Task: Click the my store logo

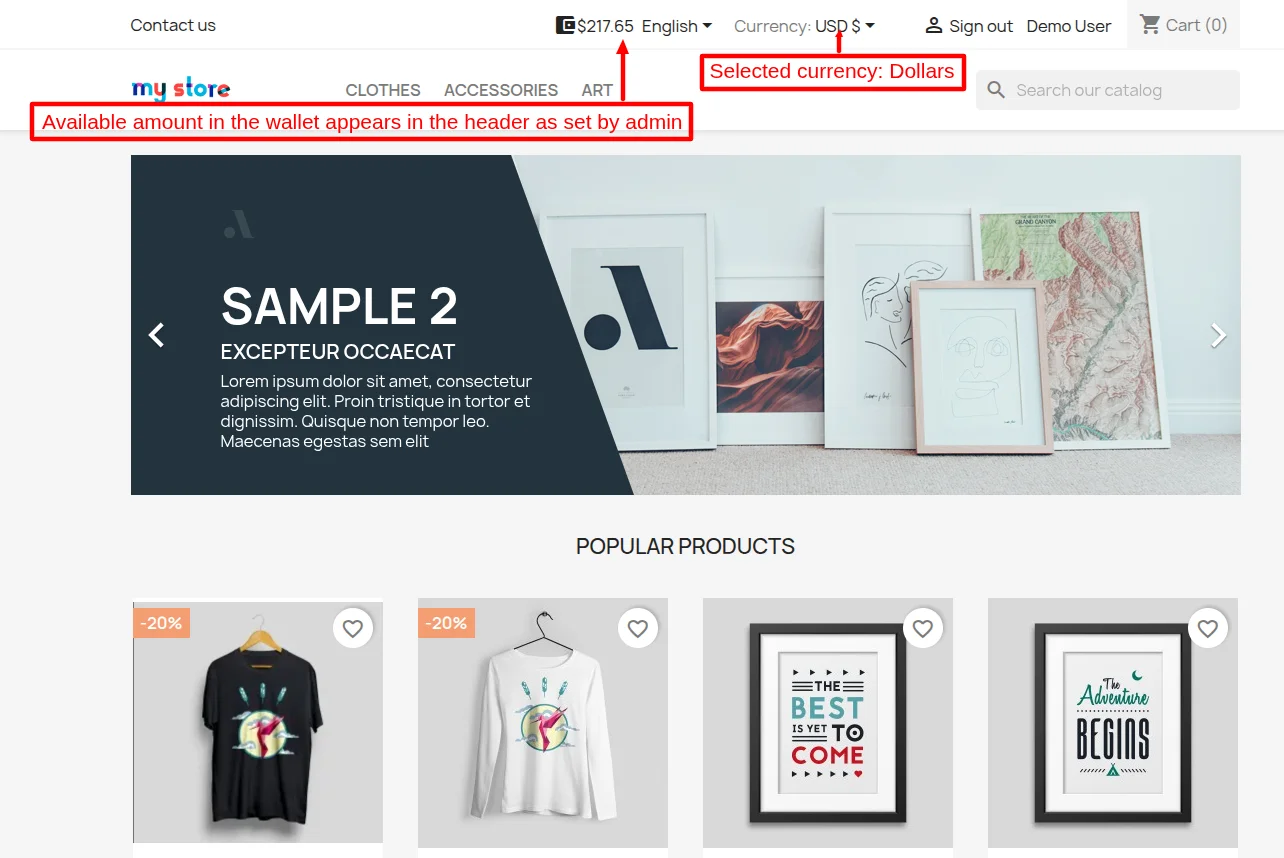Action: [181, 89]
